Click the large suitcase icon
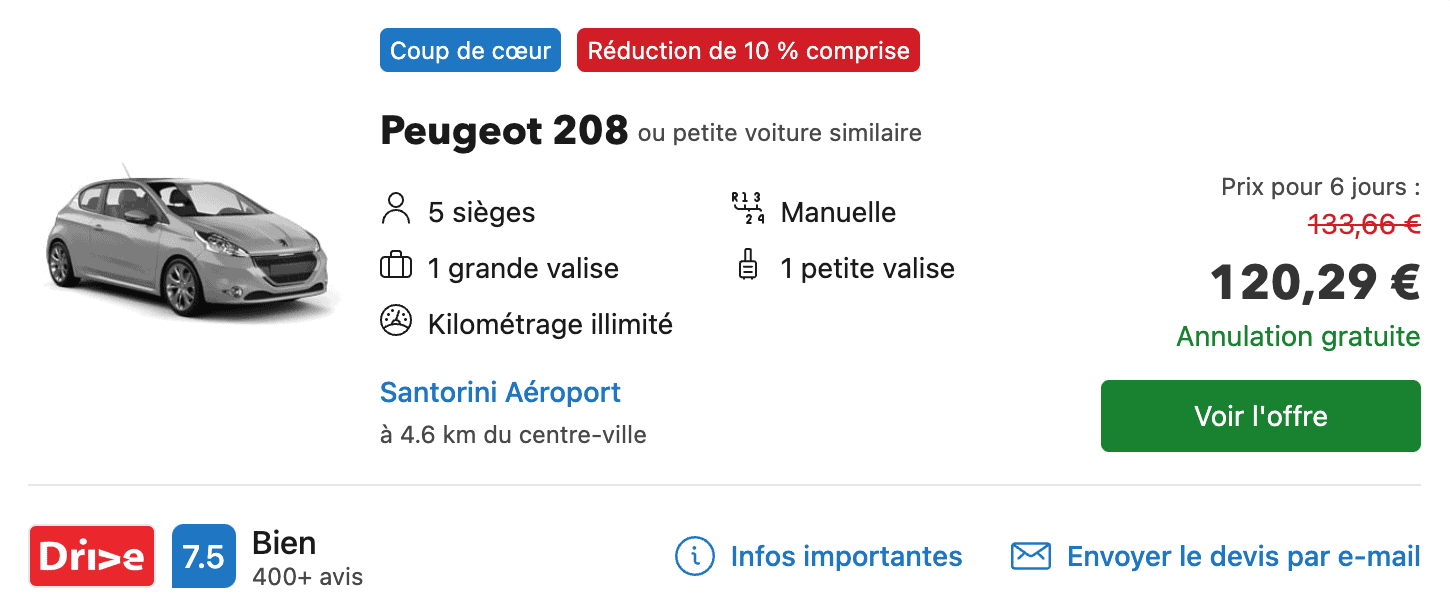 coord(397,267)
